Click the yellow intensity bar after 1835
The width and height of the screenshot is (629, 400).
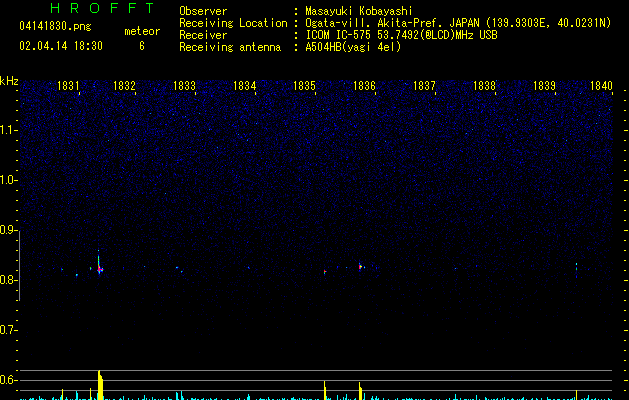tap(325, 390)
